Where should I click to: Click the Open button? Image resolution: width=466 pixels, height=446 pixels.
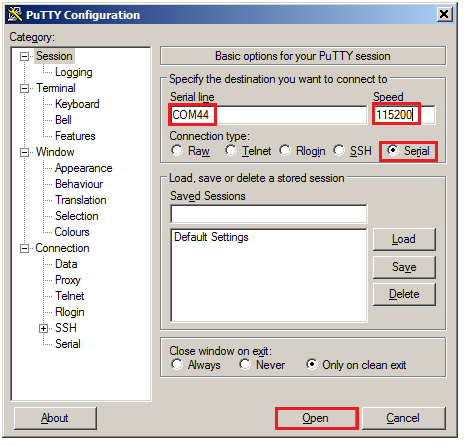coord(317,418)
